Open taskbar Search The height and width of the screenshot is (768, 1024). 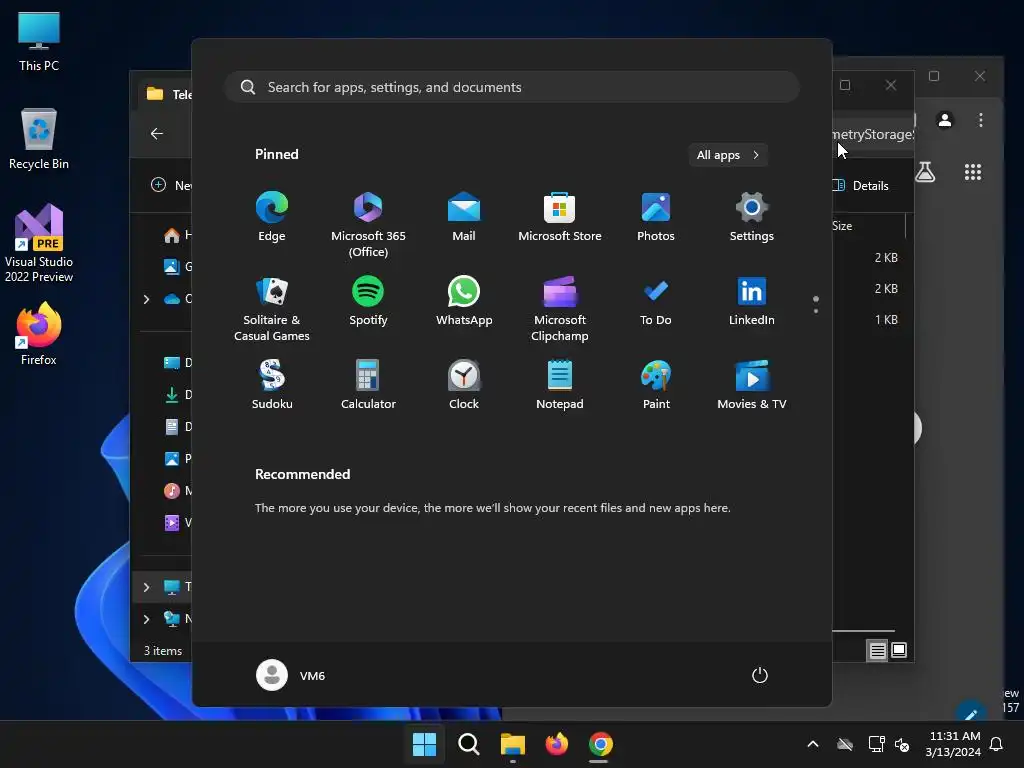click(468, 744)
